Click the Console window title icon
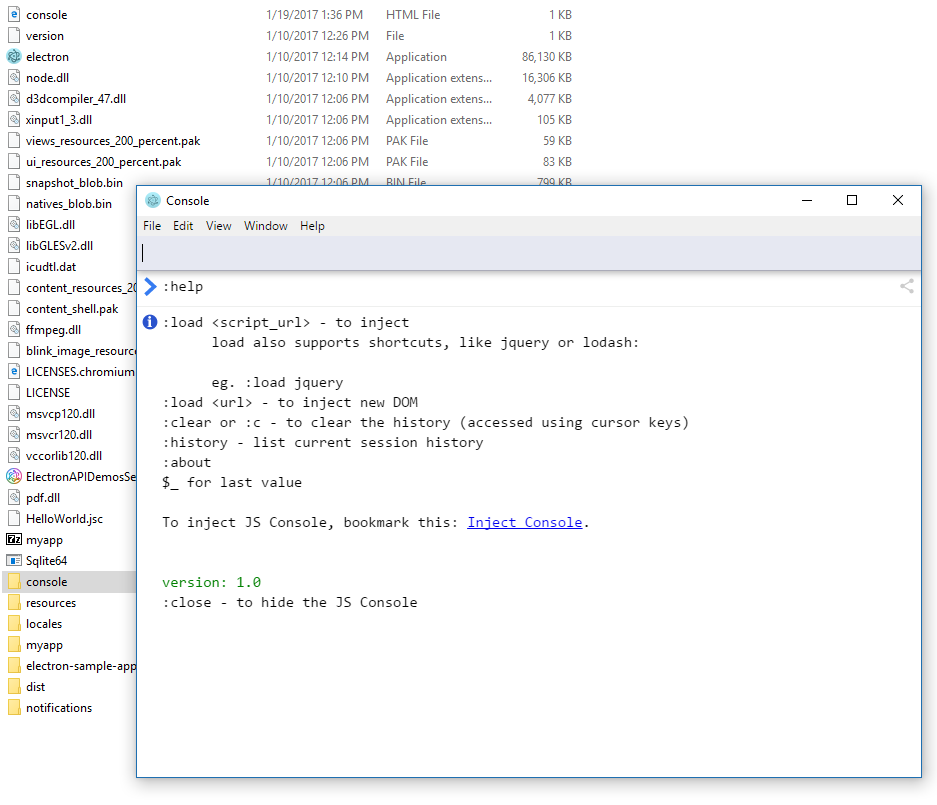 (x=153, y=201)
